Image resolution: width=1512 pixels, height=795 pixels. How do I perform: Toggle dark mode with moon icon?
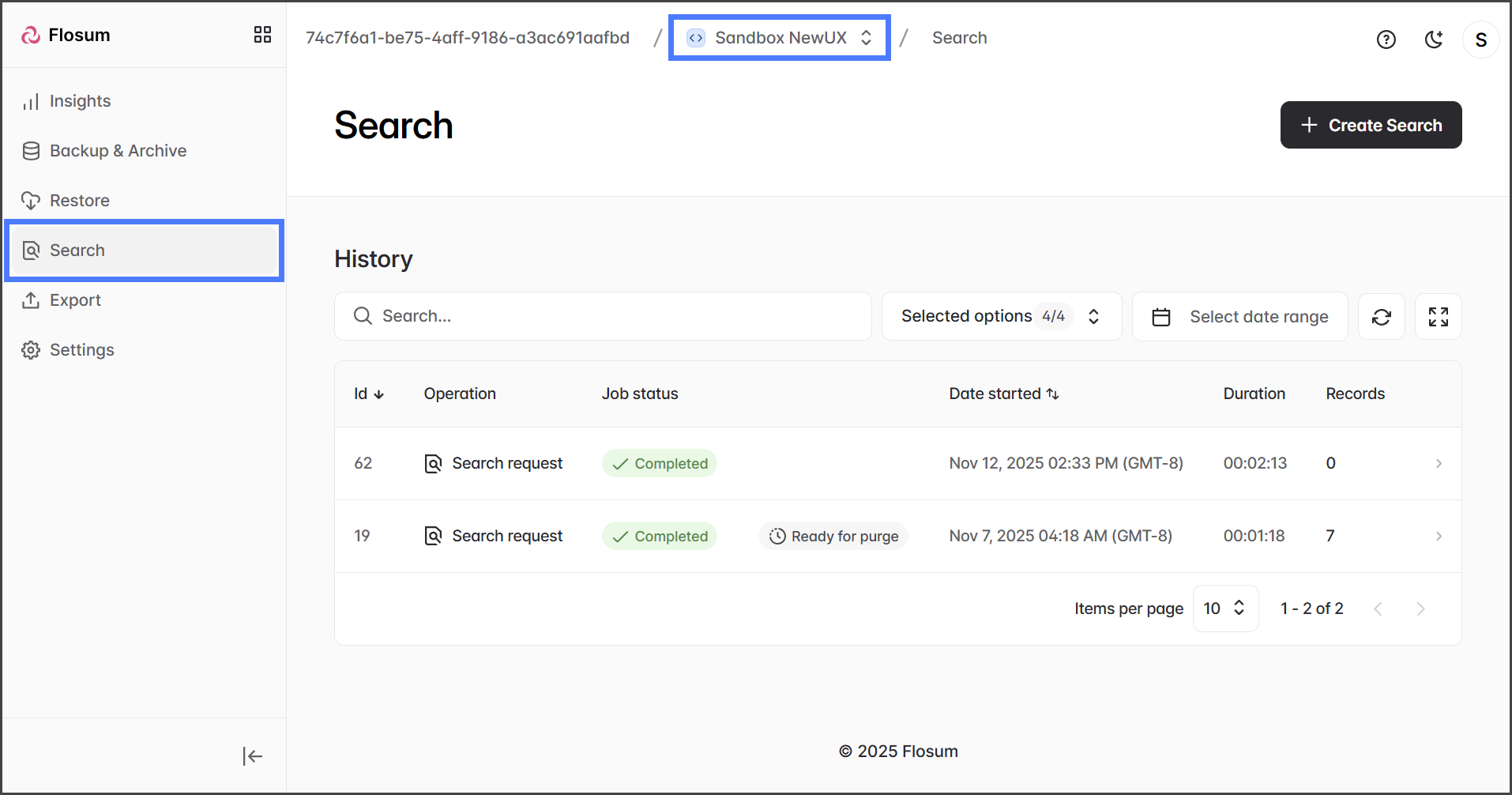(1434, 40)
